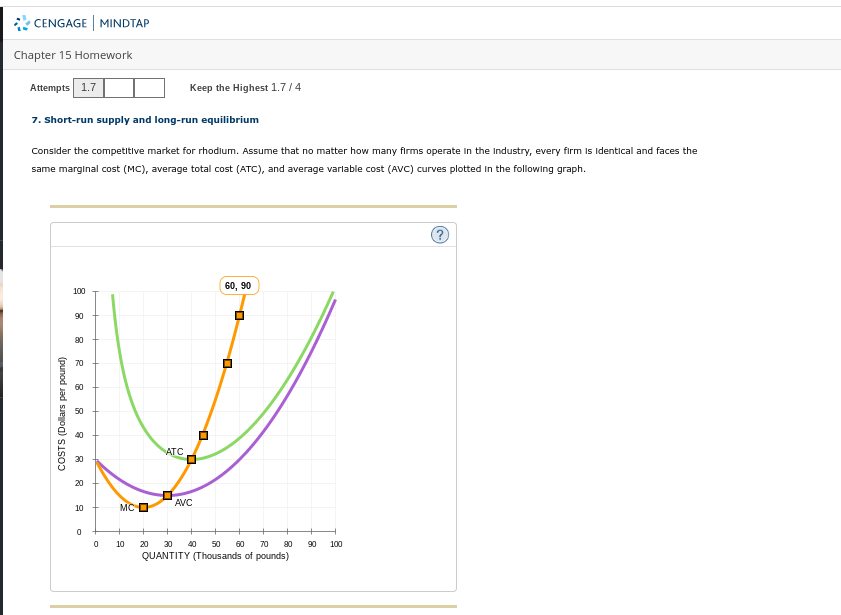Click the second empty Attempts box
The image size is (841, 615).
point(147,87)
